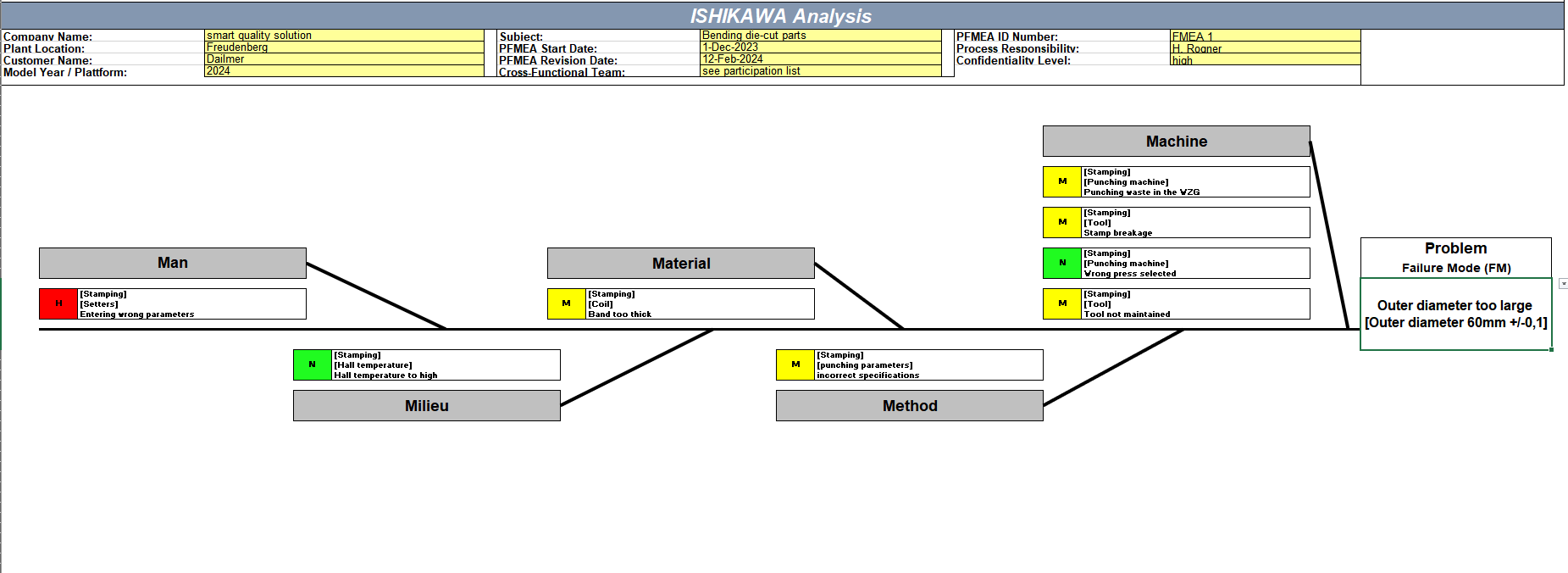Select the Stamp breakage cause cell
The width and height of the screenshot is (1568, 573).
tap(1196, 222)
